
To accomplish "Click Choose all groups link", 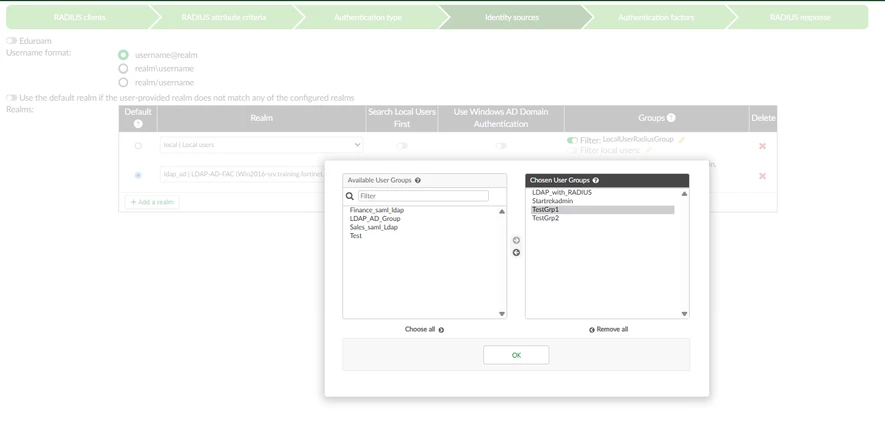I will [x=424, y=329].
